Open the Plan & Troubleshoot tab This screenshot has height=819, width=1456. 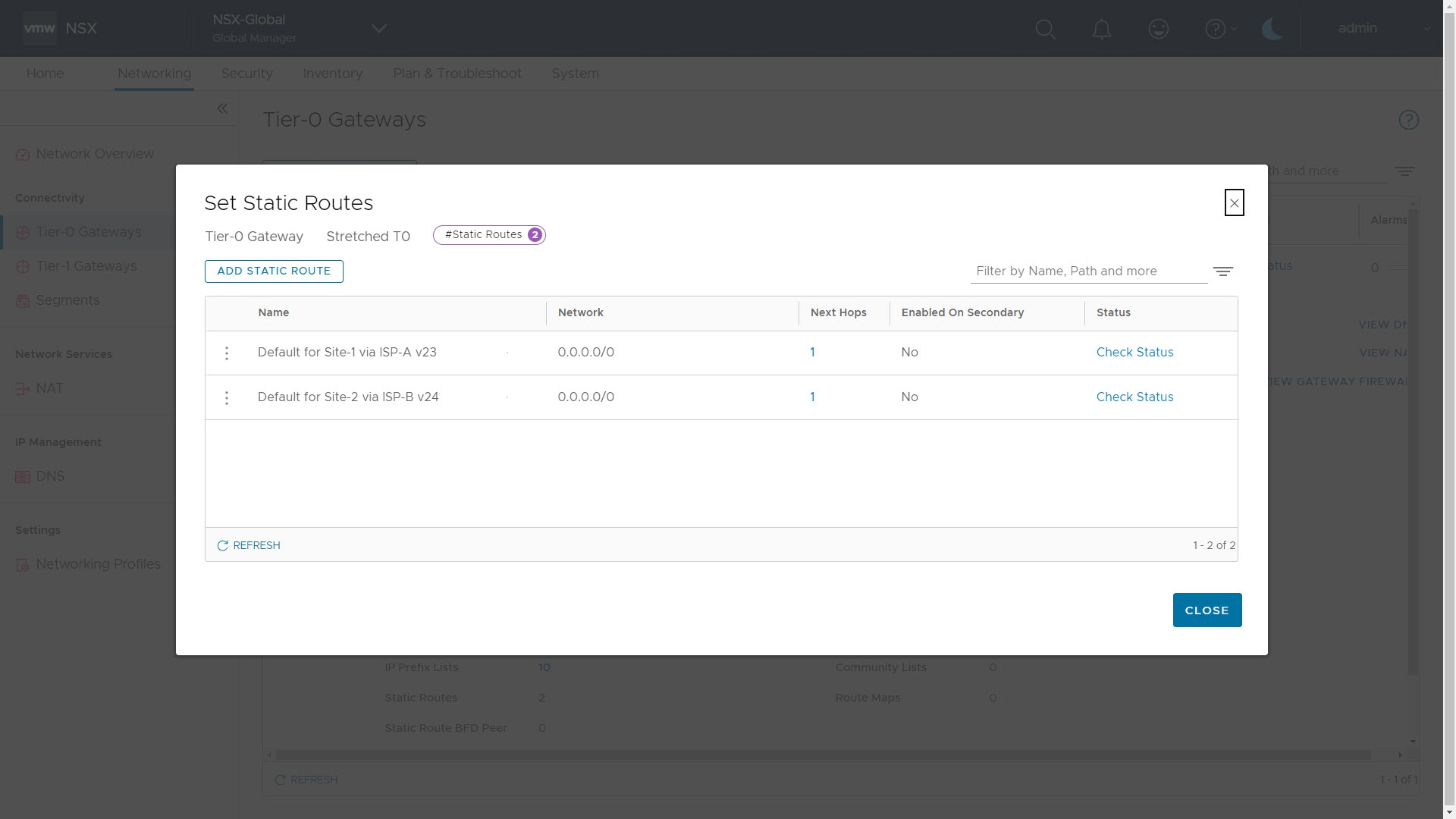pyautogui.click(x=457, y=74)
